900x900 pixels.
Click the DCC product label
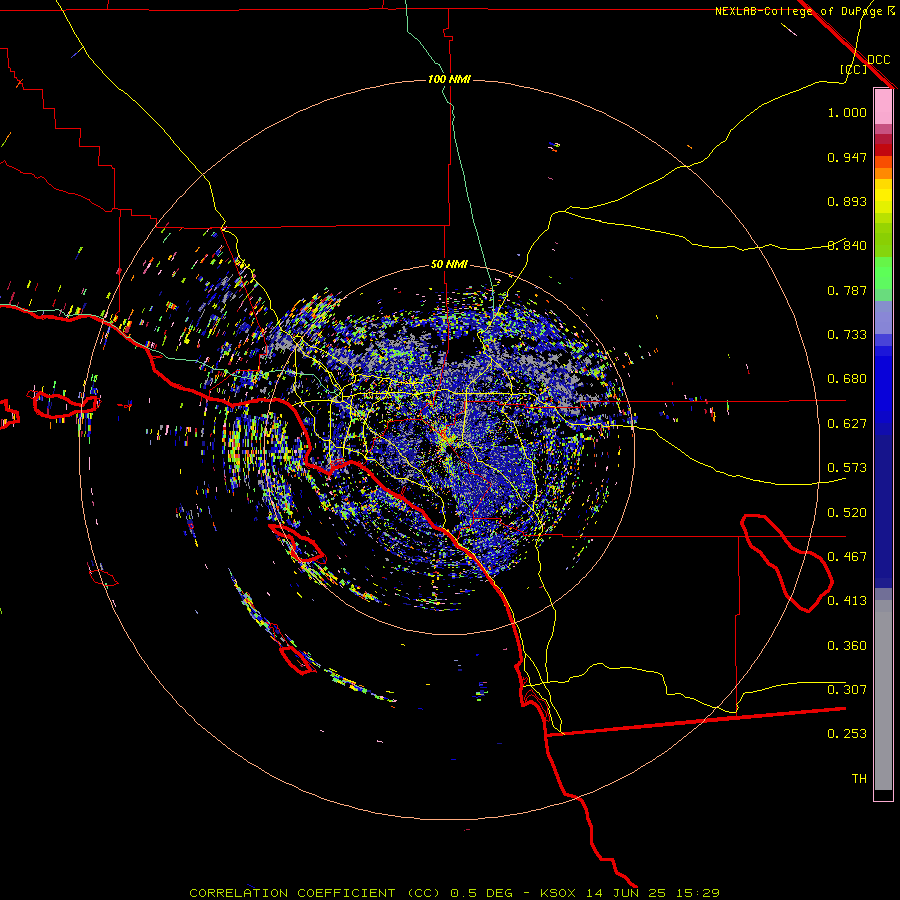878,60
